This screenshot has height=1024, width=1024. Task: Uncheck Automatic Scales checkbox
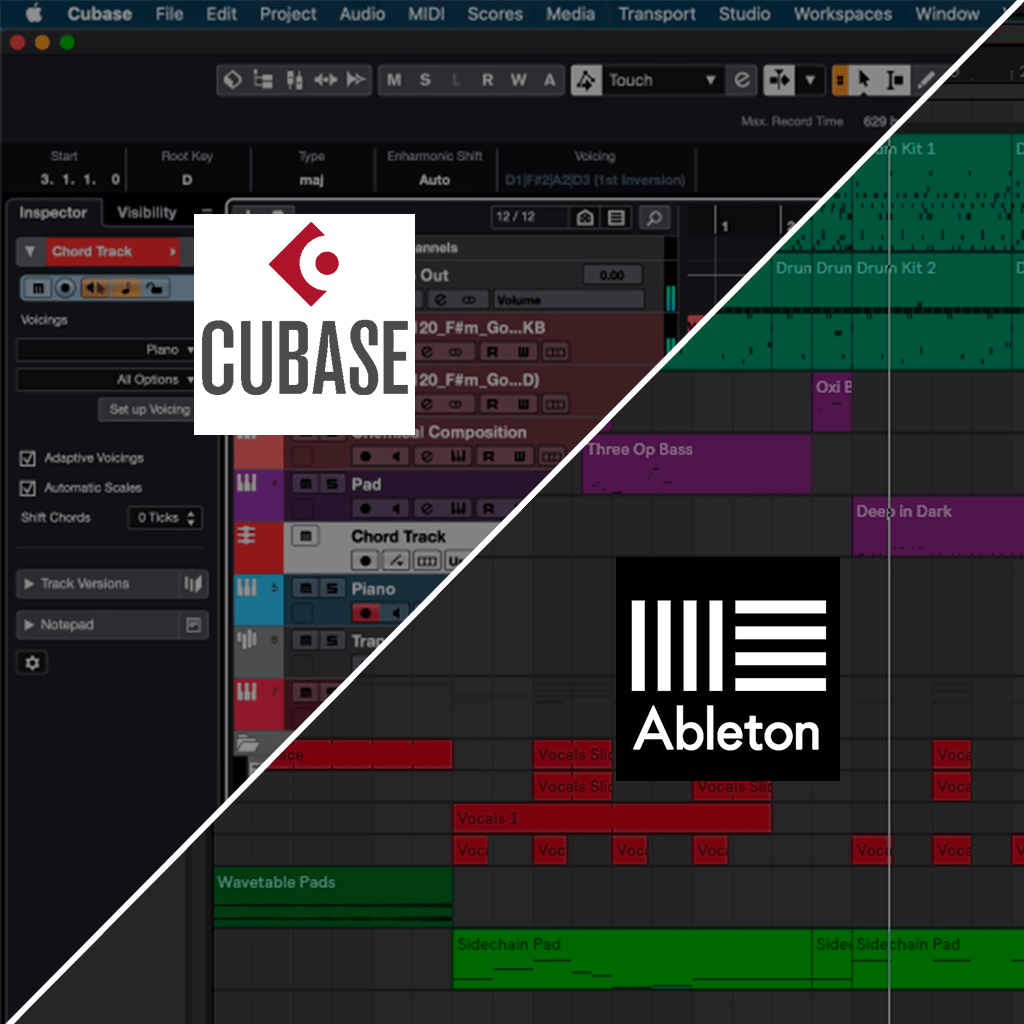pos(27,488)
